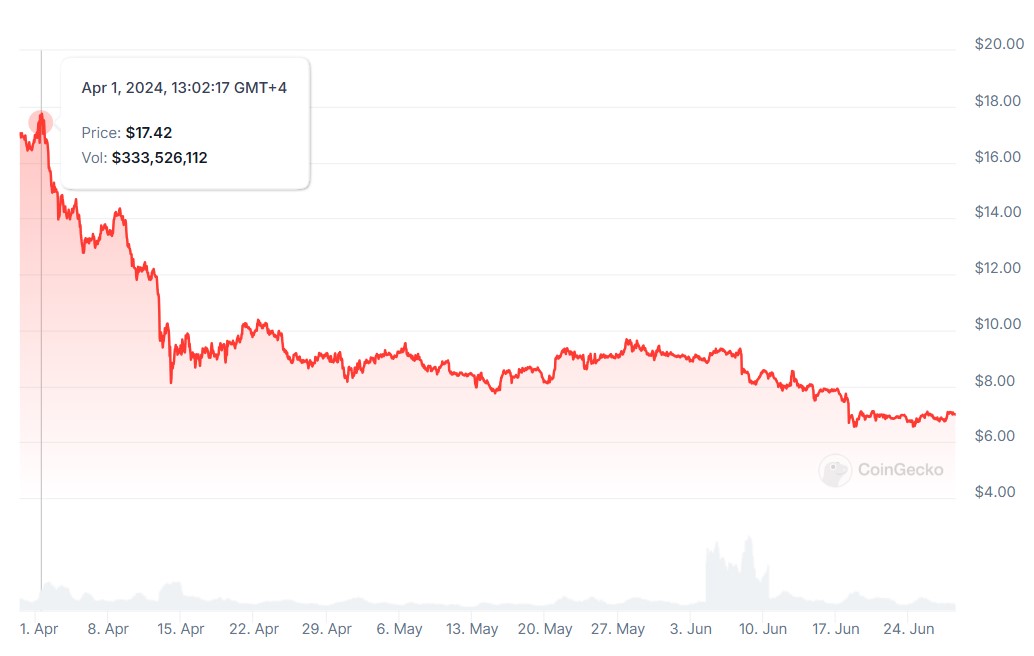Click the CoinGecko gecko logo icon
This screenshot has width=1034, height=656.
pos(835,470)
